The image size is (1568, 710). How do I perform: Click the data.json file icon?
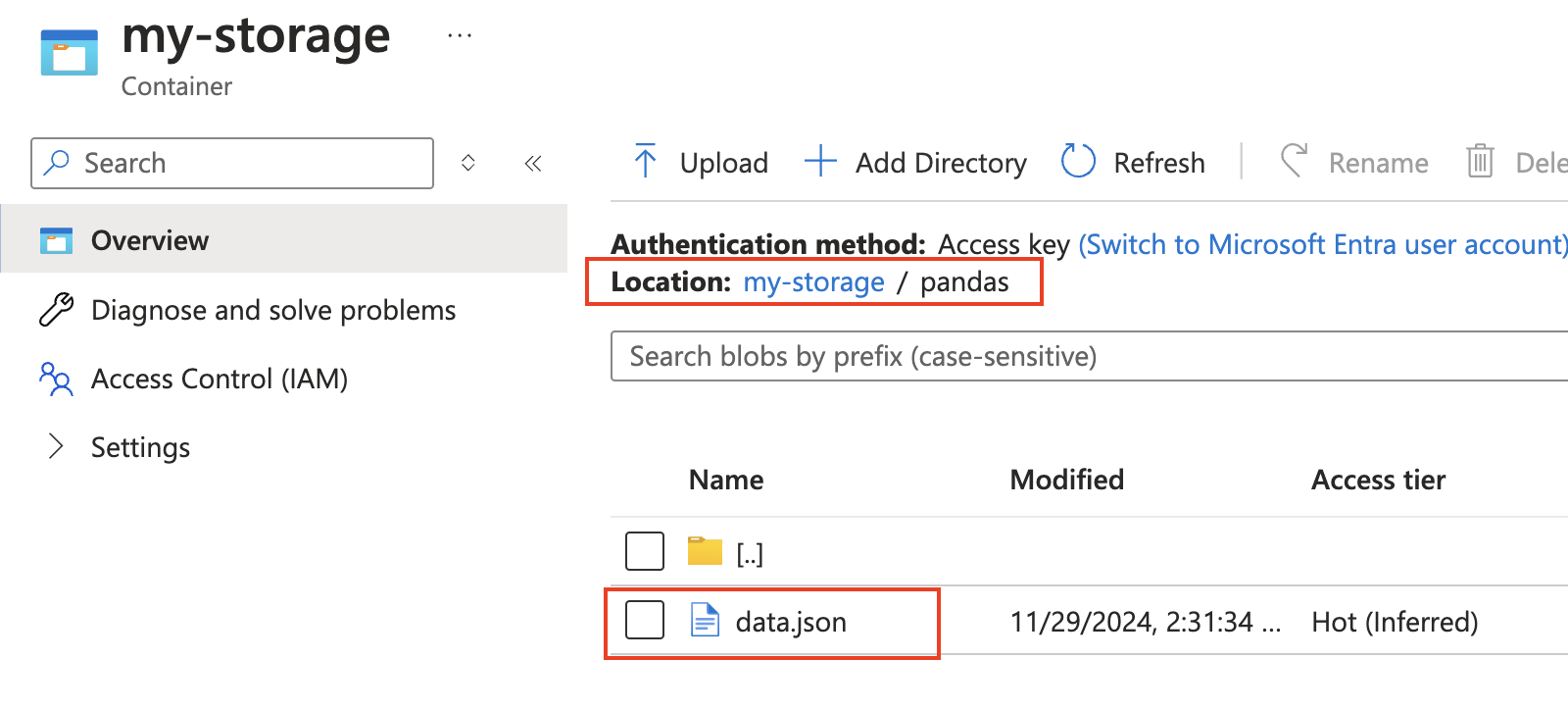(x=705, y=620)
